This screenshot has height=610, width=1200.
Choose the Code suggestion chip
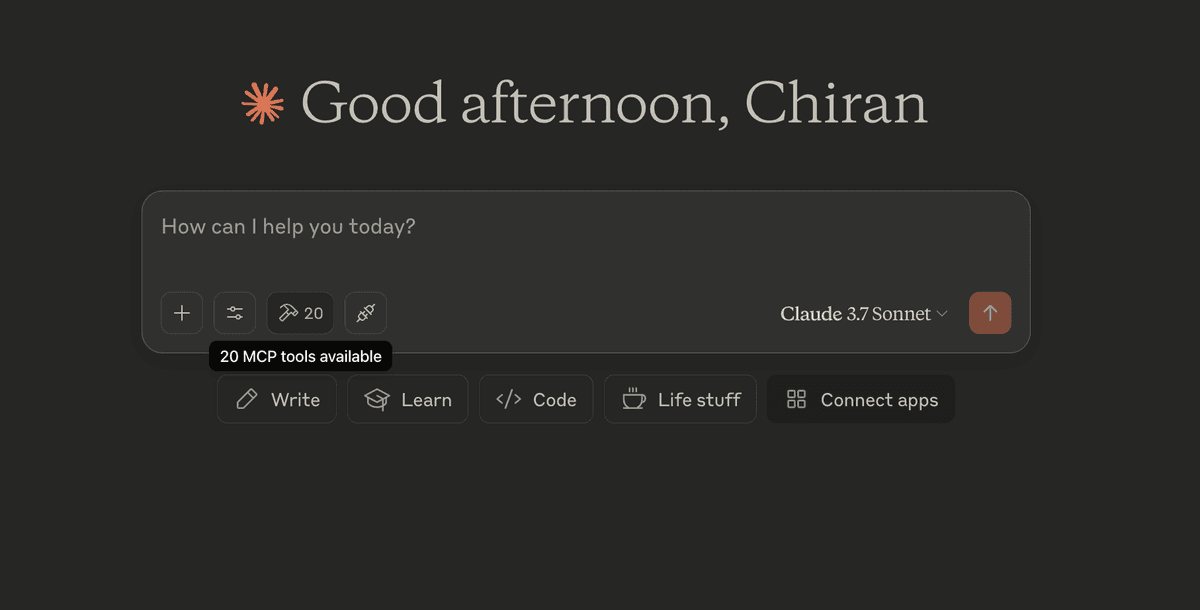click(536, 399)
